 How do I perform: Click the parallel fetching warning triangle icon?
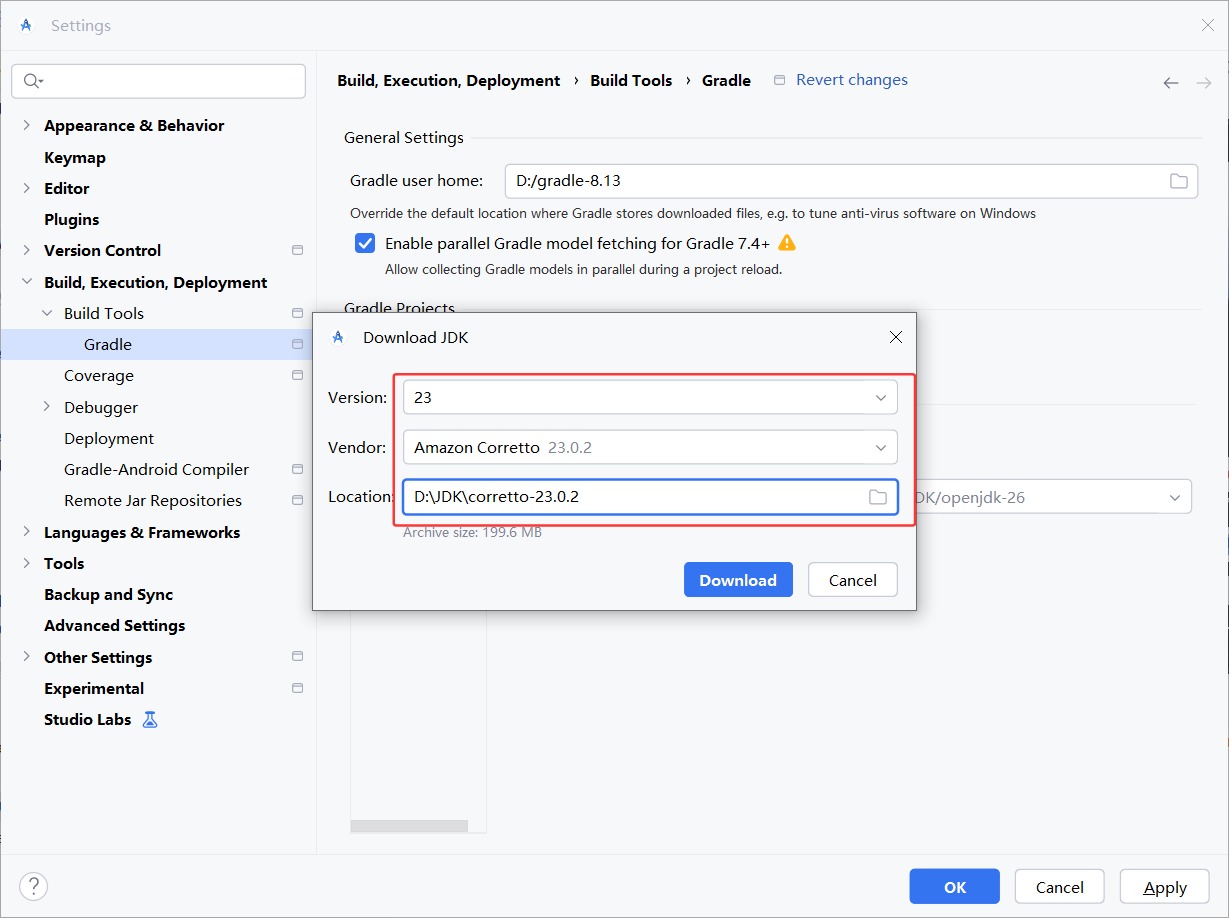click(787, 243)
